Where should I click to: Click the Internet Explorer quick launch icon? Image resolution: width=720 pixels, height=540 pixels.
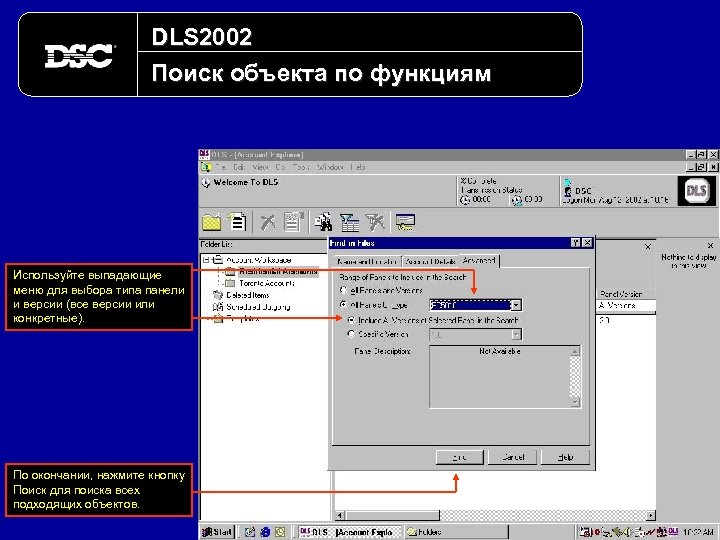tap(265, 532)
